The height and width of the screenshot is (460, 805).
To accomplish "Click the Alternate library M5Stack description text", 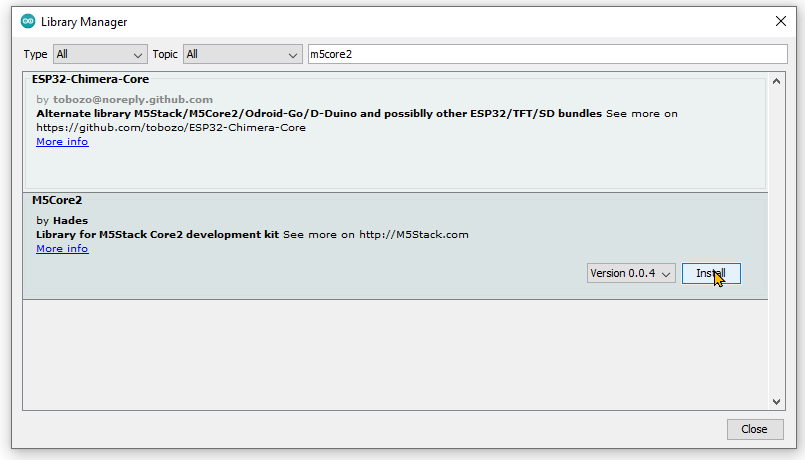I will [x=319, y=113].
